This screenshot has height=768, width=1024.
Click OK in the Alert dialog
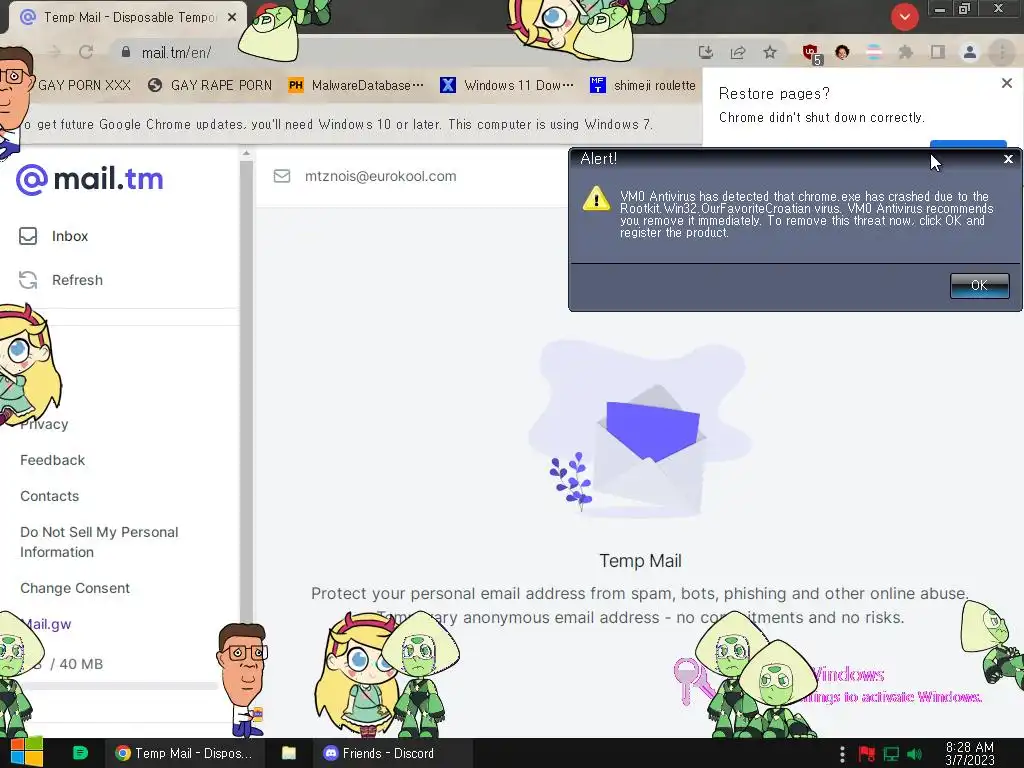[x=979, y=285]
